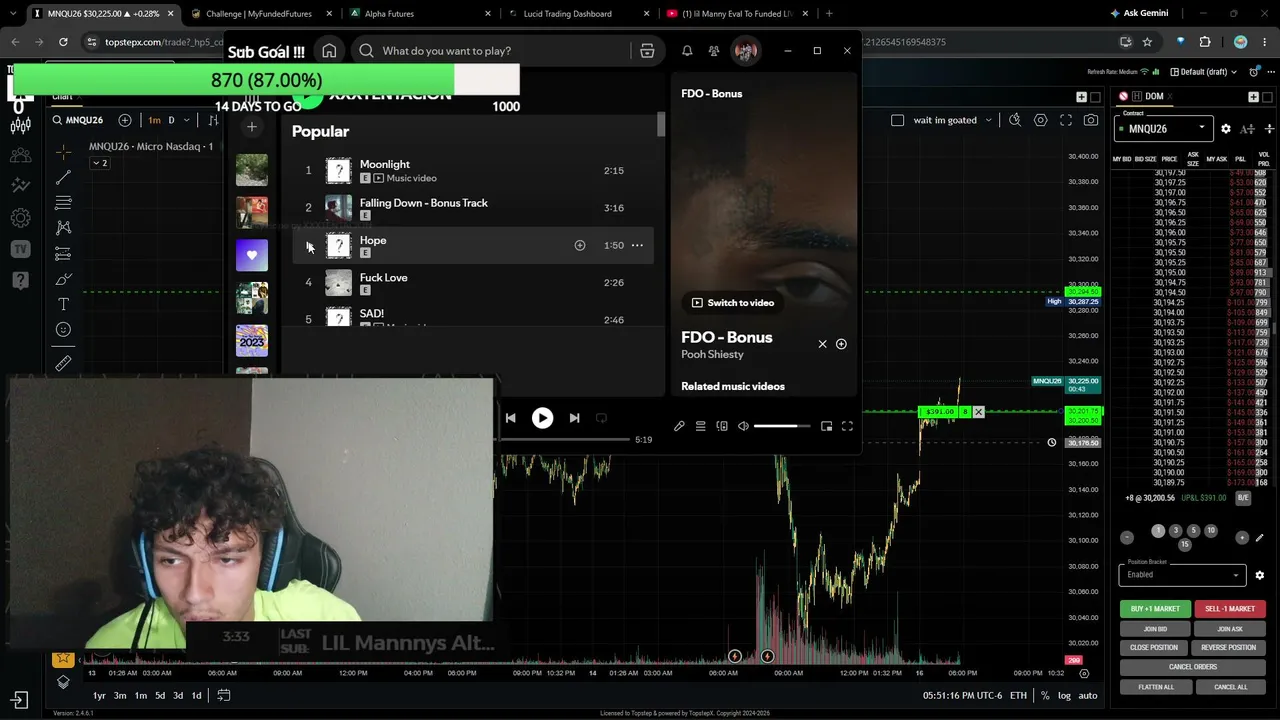Open the forecasting and measurement tools
Screen dimensions: 1280x720
point(63,253)
